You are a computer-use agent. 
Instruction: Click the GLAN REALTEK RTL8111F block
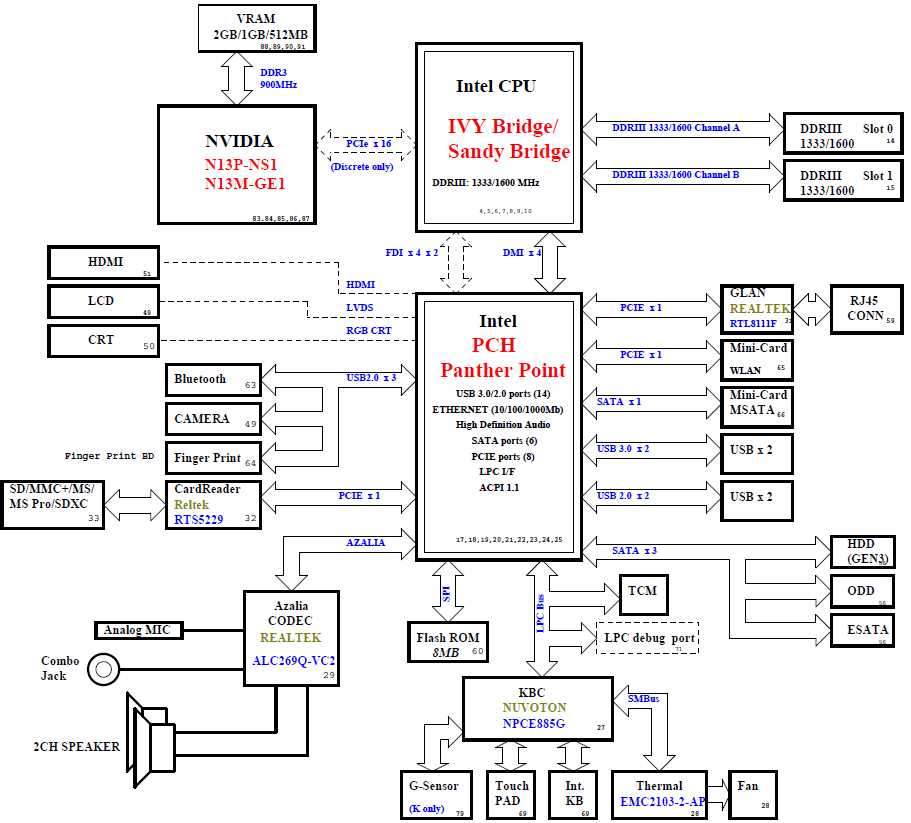coord(756,309)
